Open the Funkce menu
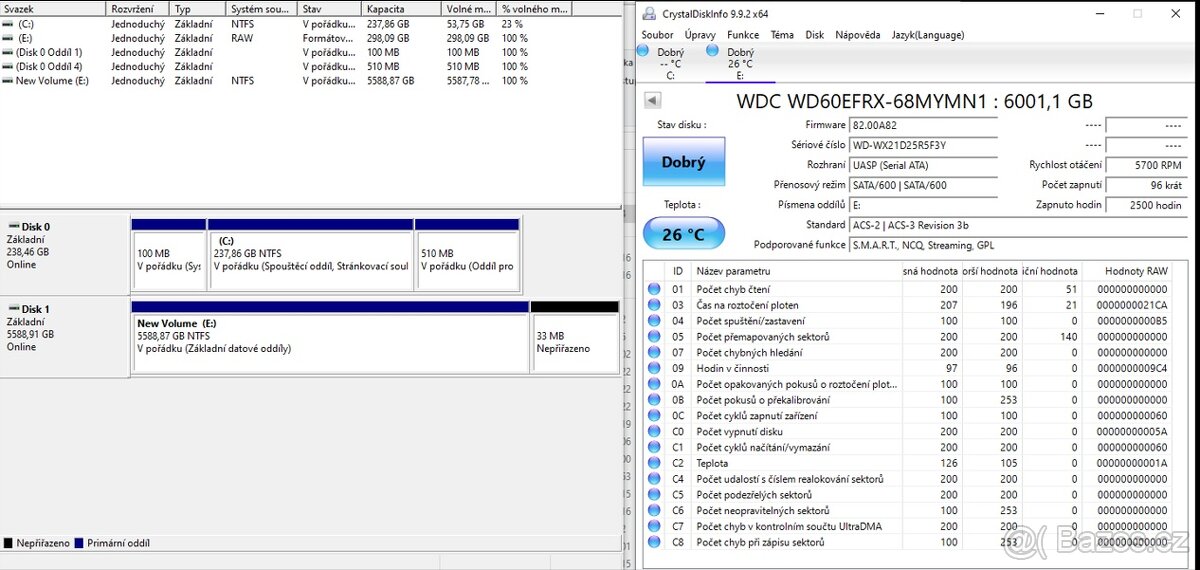 pos(743,35)
